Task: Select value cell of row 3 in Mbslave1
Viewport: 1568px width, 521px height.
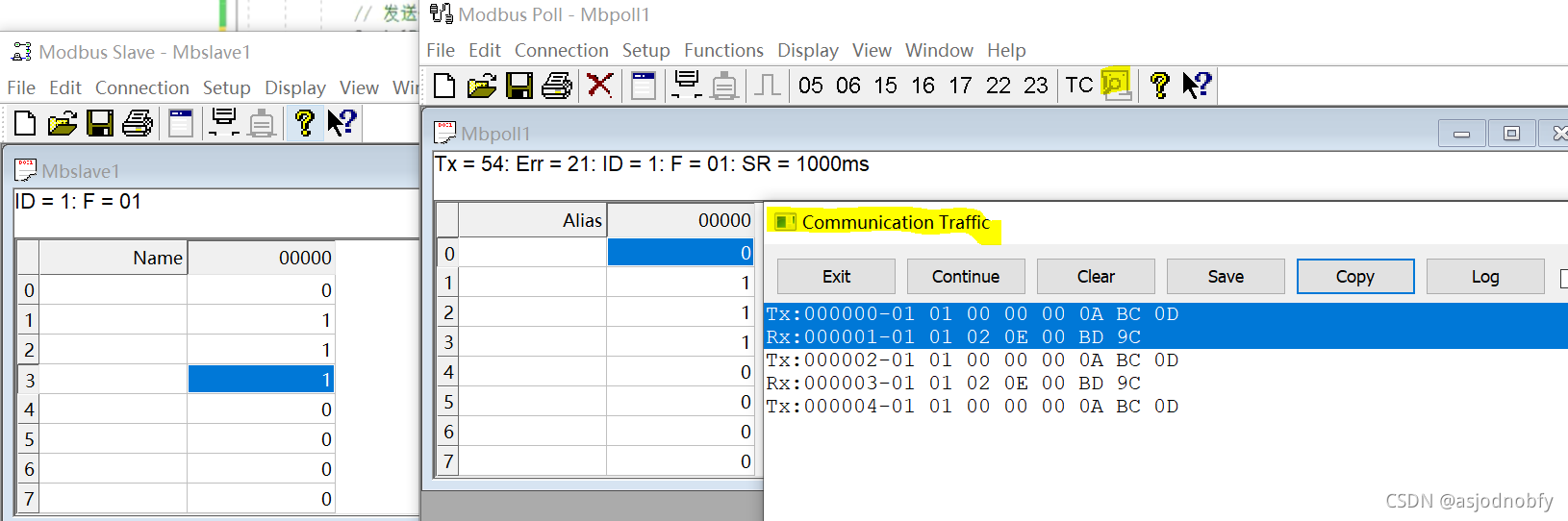Action: coord(262,380)
